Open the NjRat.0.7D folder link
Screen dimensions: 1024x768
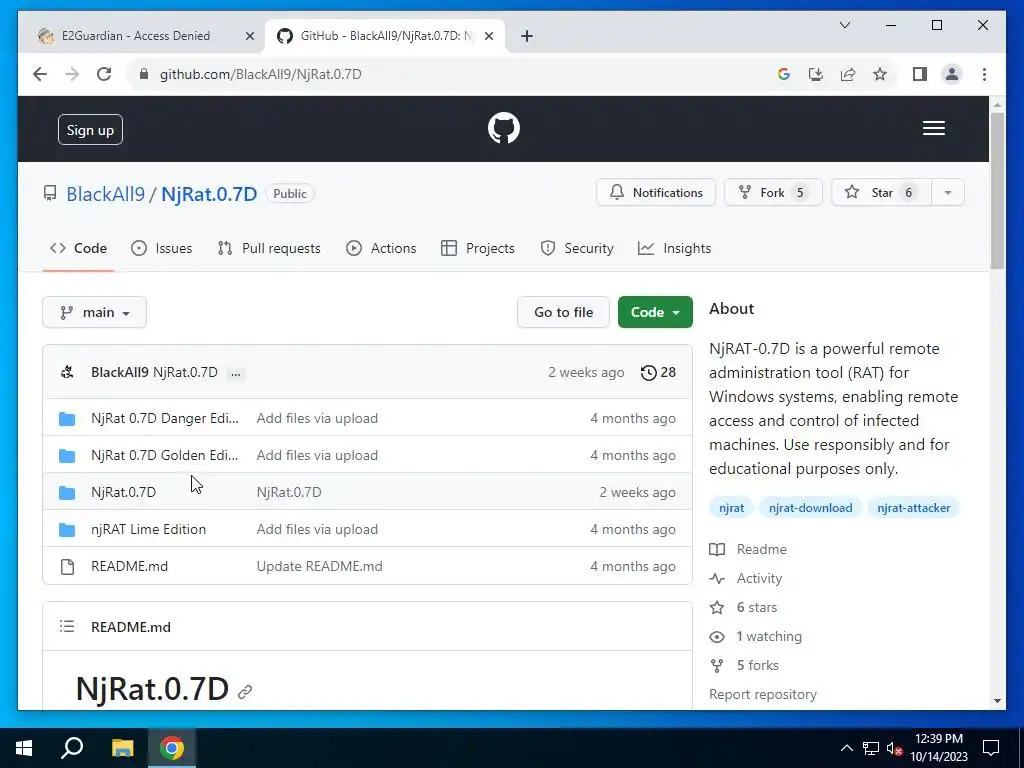[123, 493]
